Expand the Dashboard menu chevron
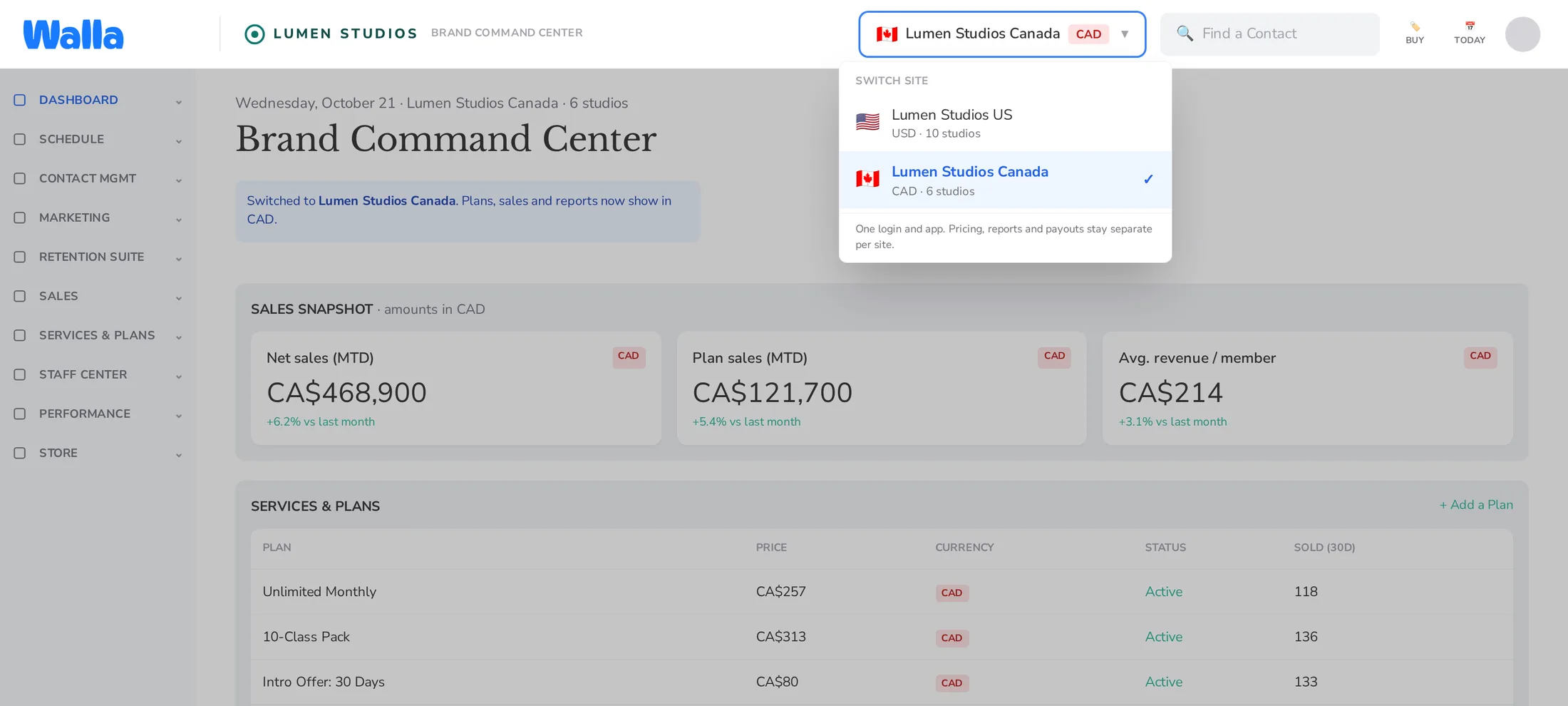The height and width of the screenshot is (706, 1568). click(x=179, y=102)
